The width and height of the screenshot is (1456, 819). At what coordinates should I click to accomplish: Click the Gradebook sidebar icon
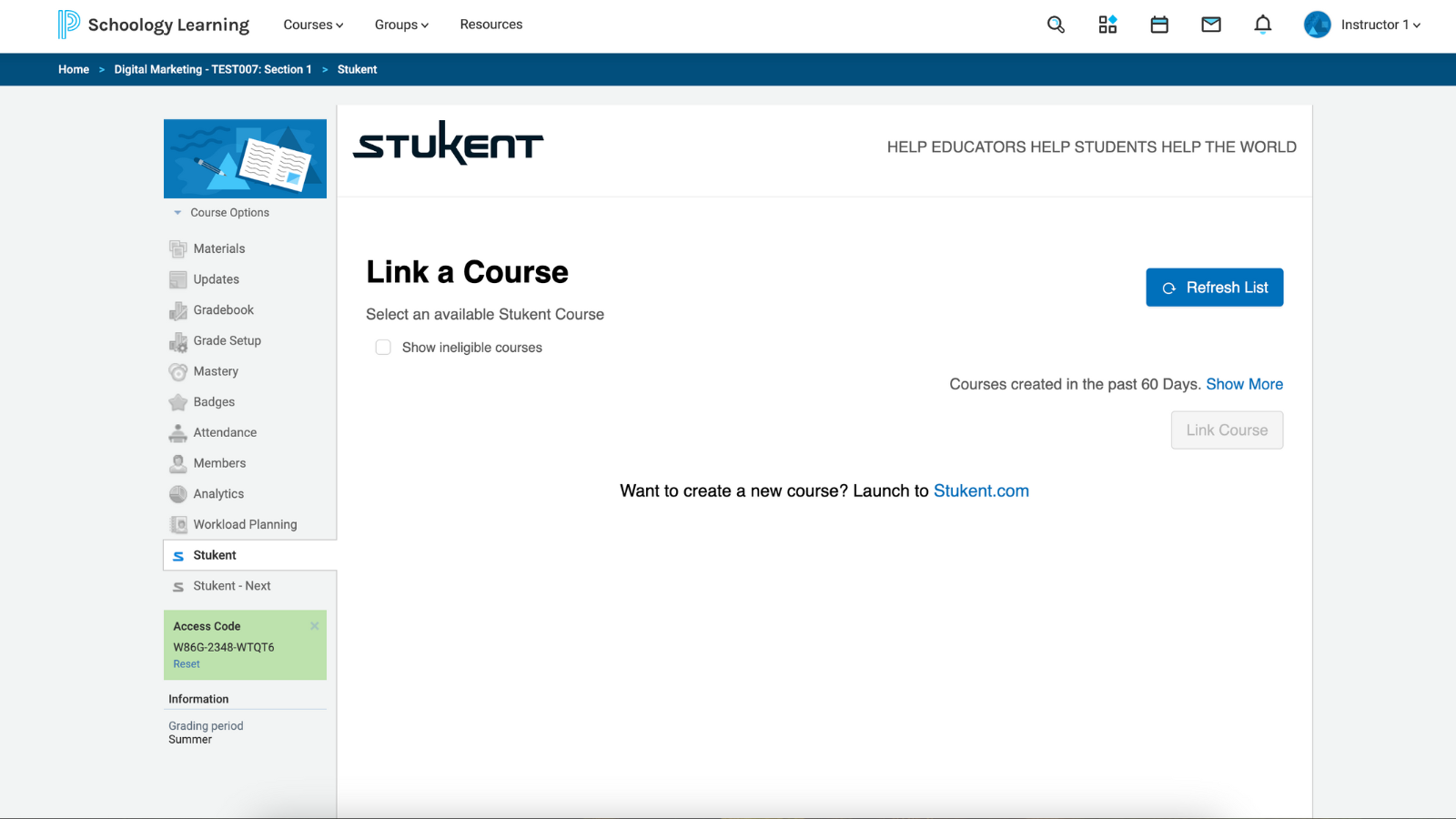pyautogui.click(x=178, y=310)
